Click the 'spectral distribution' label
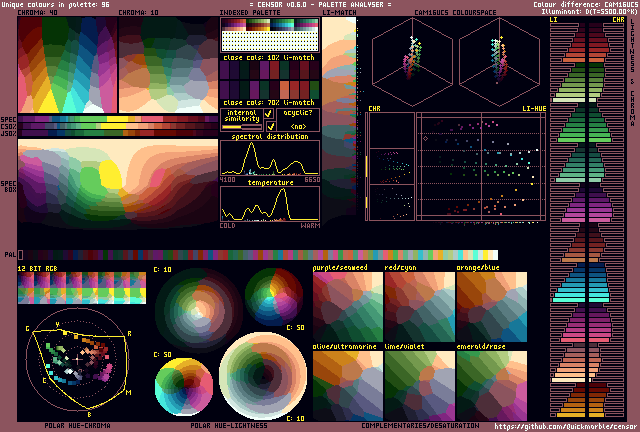 tap(270, 136)
